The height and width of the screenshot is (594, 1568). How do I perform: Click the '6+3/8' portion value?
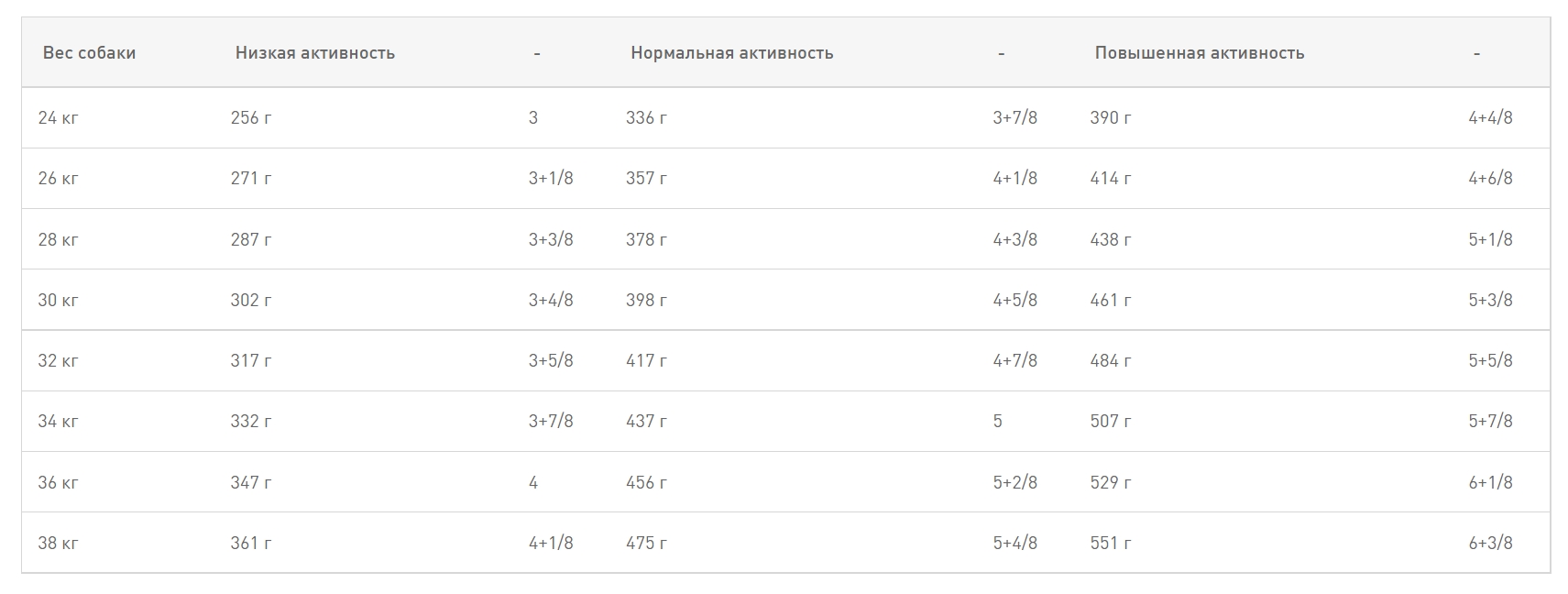1490,543
